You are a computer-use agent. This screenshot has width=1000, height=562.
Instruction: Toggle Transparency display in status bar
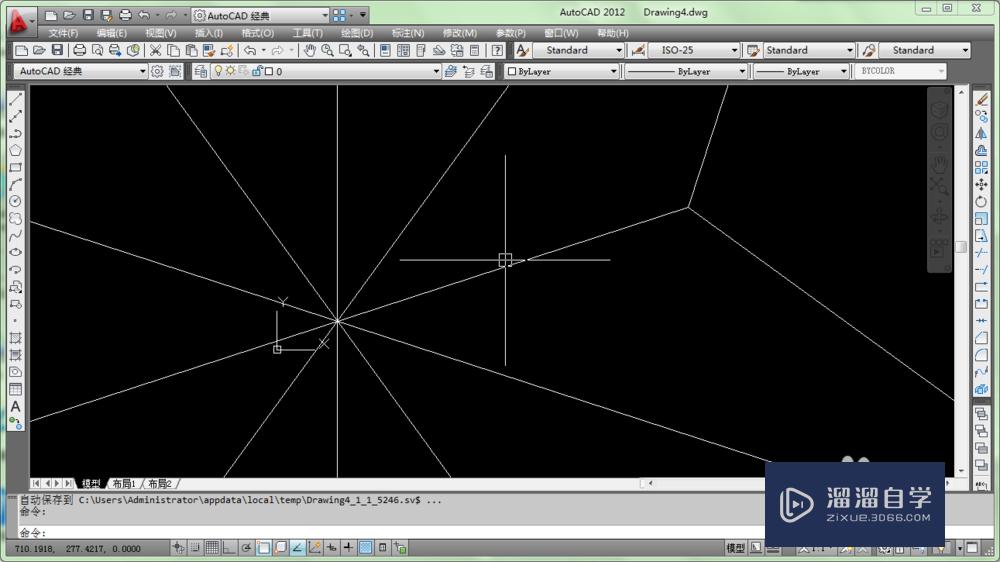tap(365, 547)
